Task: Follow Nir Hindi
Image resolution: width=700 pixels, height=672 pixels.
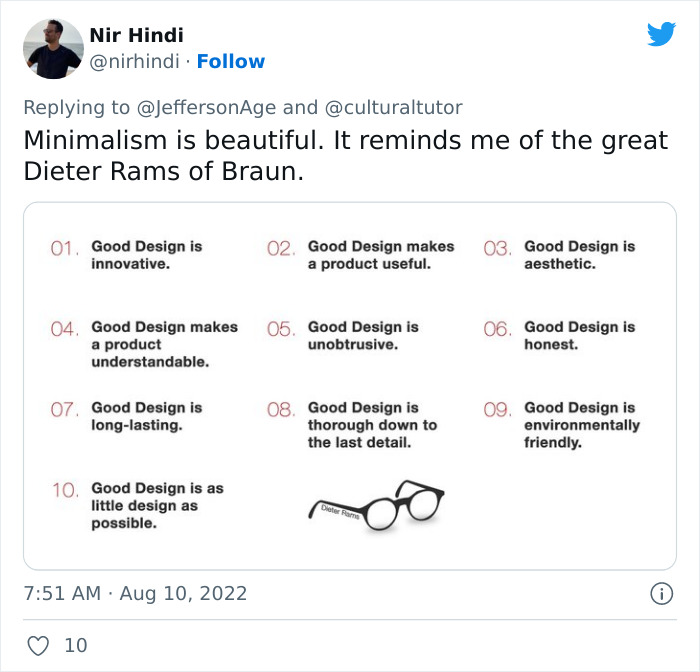Action: click(x=231, y=61)
